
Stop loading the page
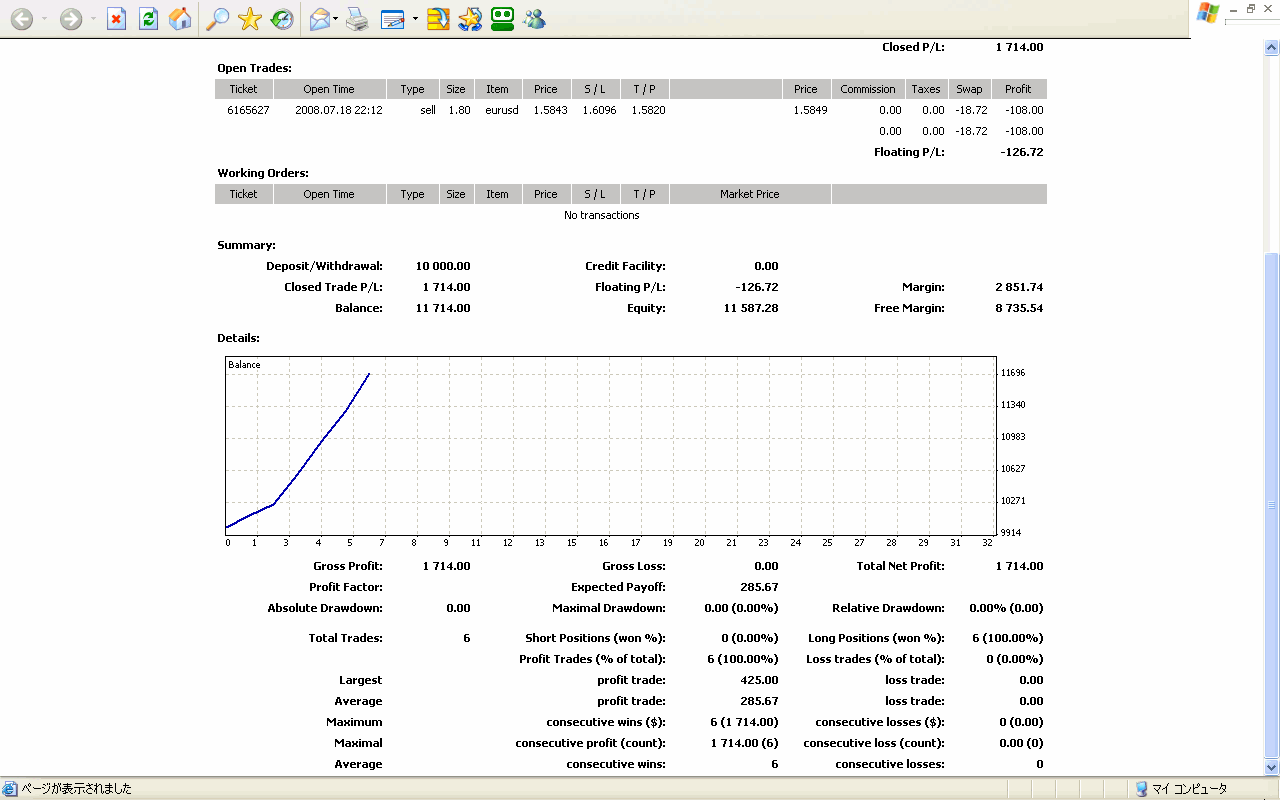[x=117, y=19]
